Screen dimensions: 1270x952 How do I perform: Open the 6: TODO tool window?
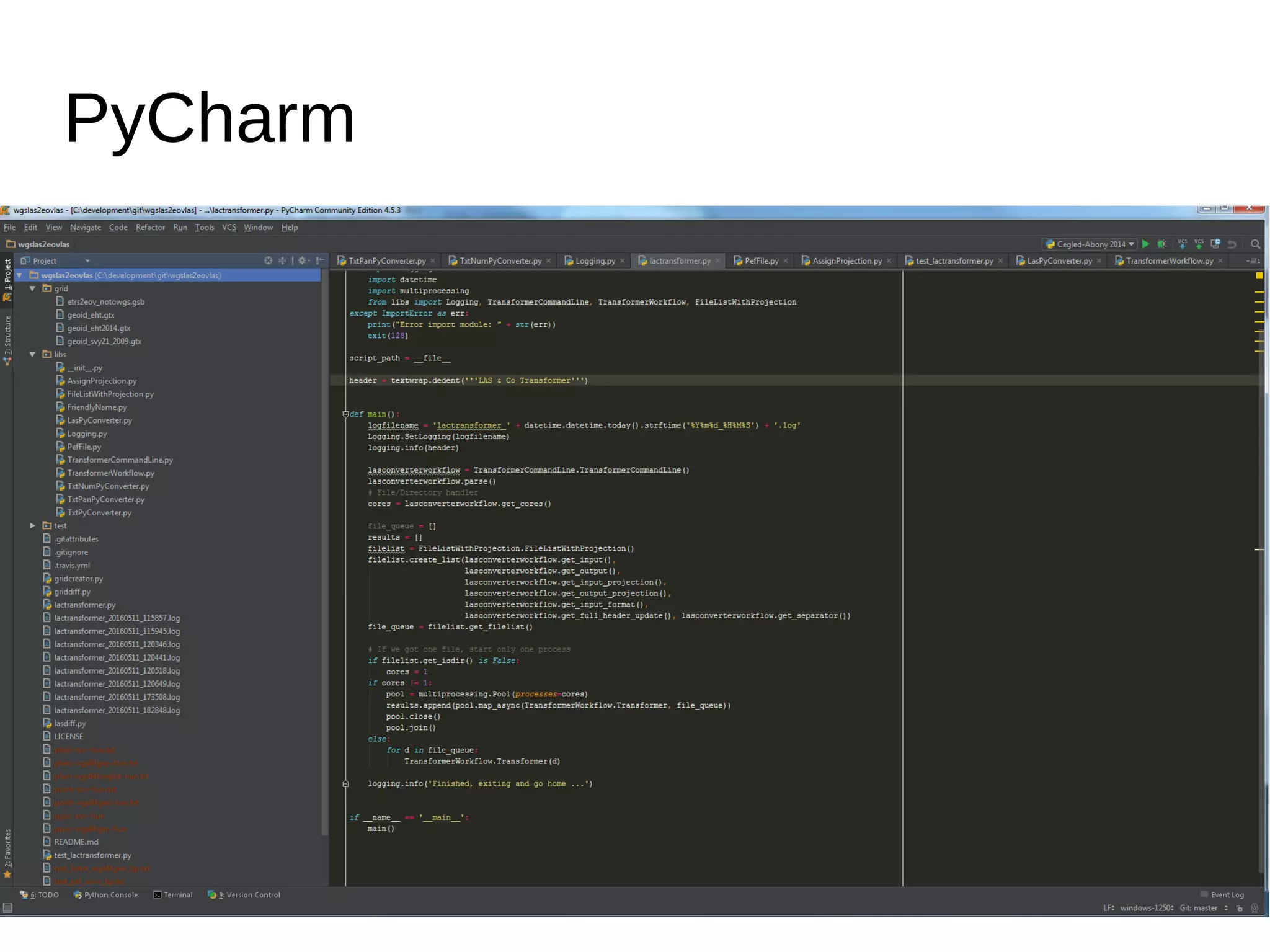point(39,895)
